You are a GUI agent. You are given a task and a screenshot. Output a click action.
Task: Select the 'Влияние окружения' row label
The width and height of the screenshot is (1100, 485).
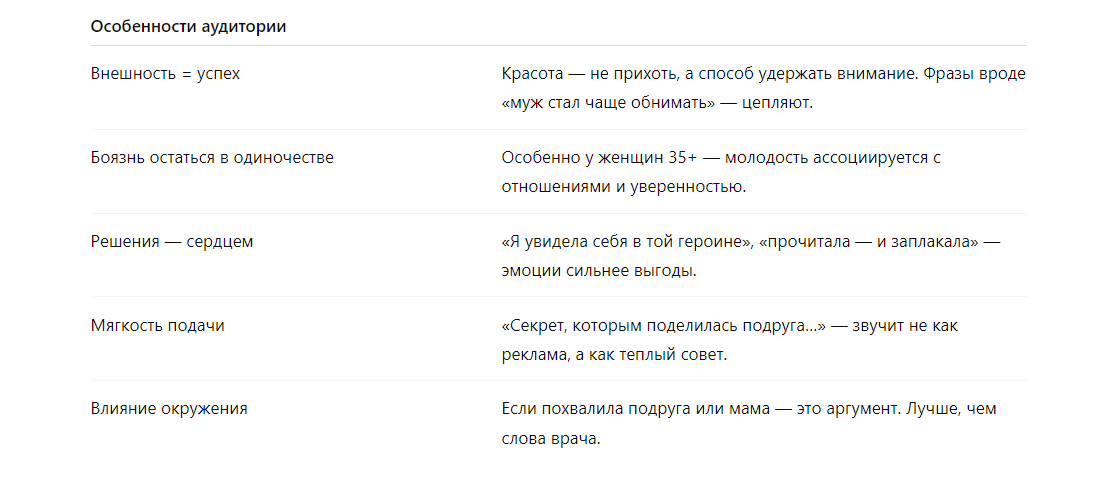(x=169, y=408)
